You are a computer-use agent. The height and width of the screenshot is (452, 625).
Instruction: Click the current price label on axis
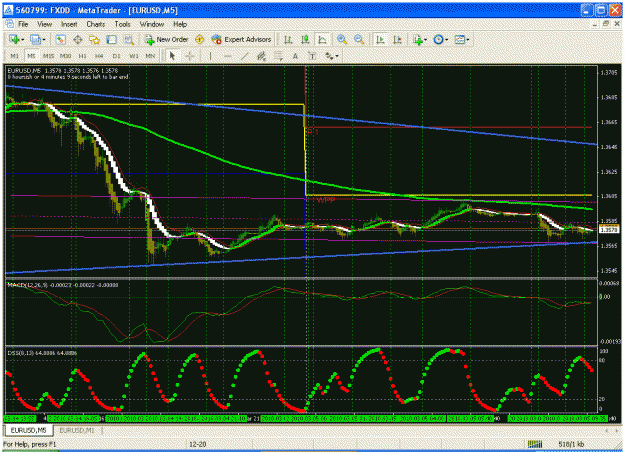pos(609,230)
